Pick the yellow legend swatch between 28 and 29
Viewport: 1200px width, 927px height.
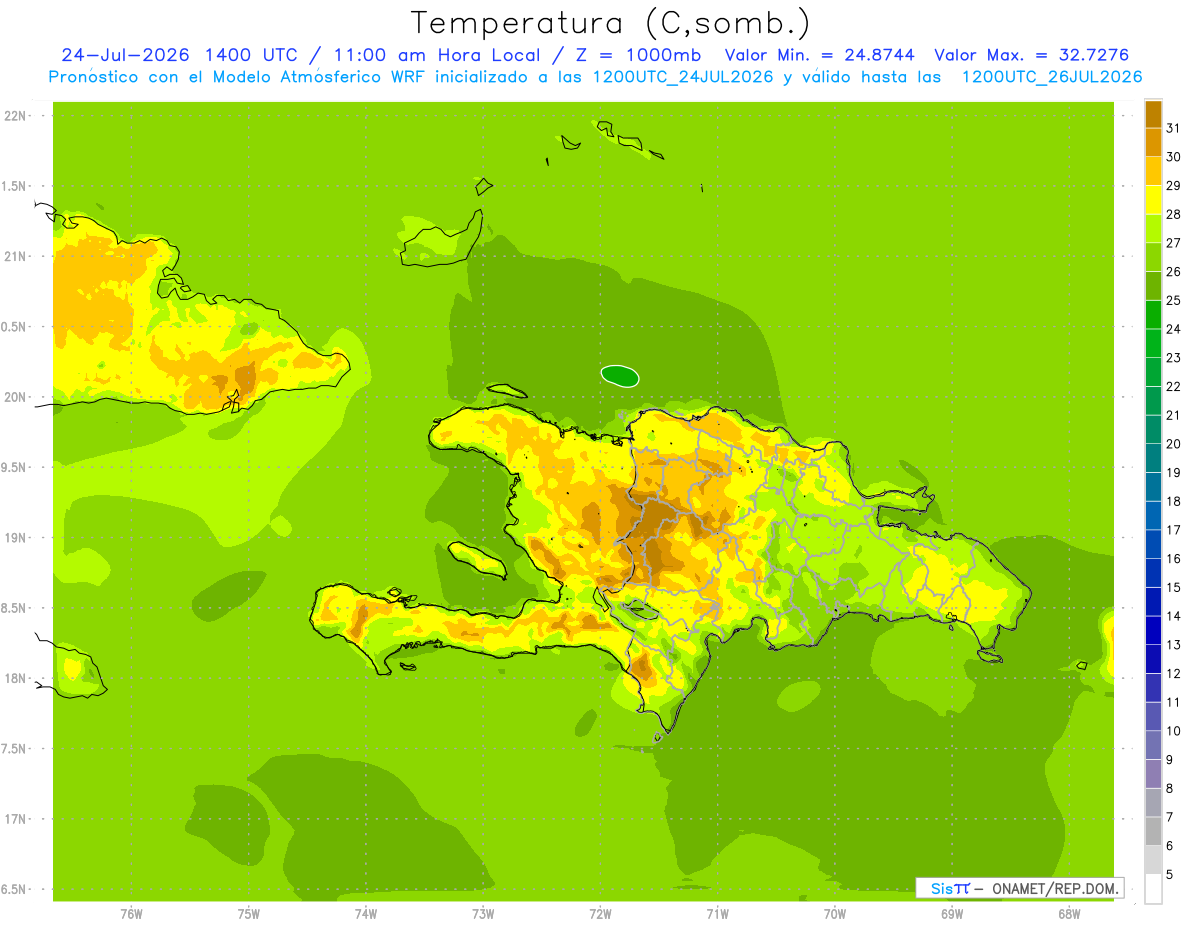1153,200
